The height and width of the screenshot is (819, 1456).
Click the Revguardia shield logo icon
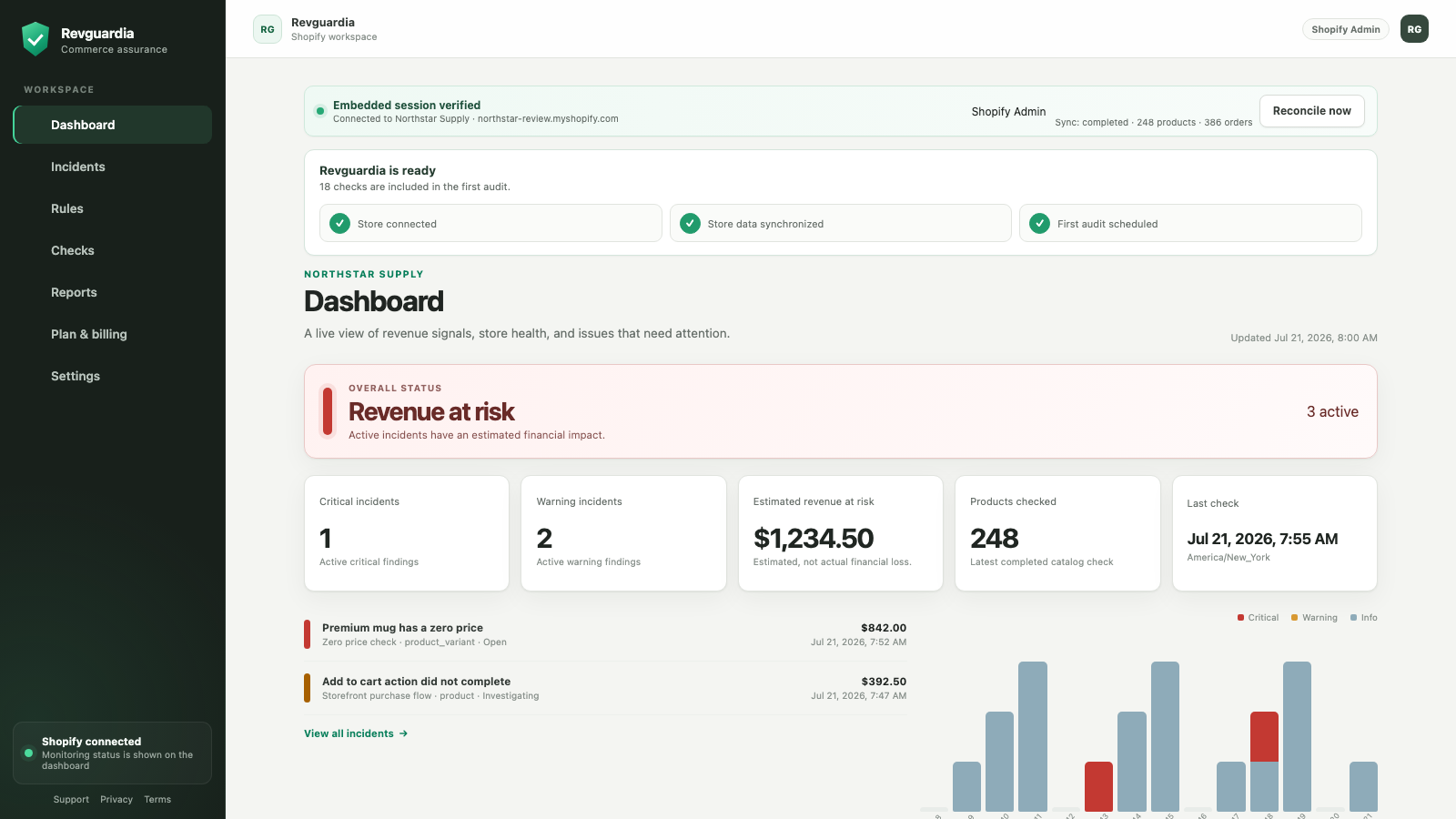click(35, 39)
